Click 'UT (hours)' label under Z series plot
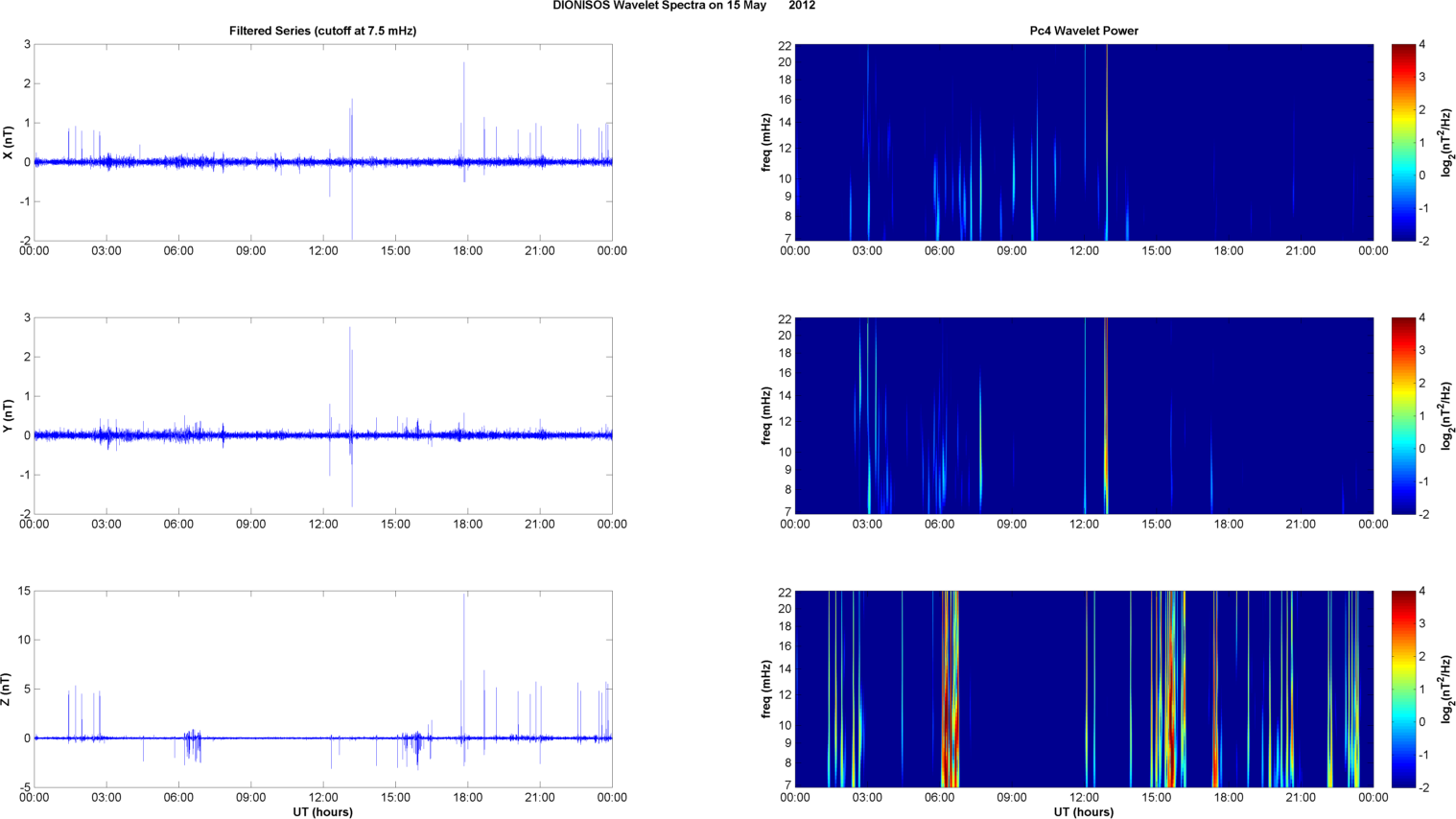The height and width of the screenshot is (819, 1456). click(322, 812)
